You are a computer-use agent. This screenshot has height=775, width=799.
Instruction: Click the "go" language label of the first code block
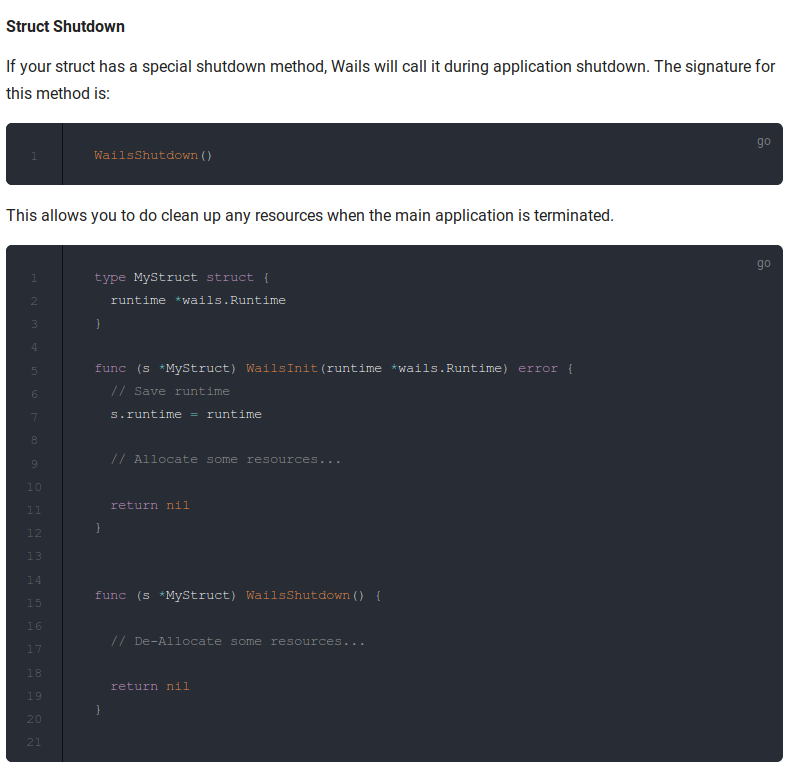coord(763,142)
